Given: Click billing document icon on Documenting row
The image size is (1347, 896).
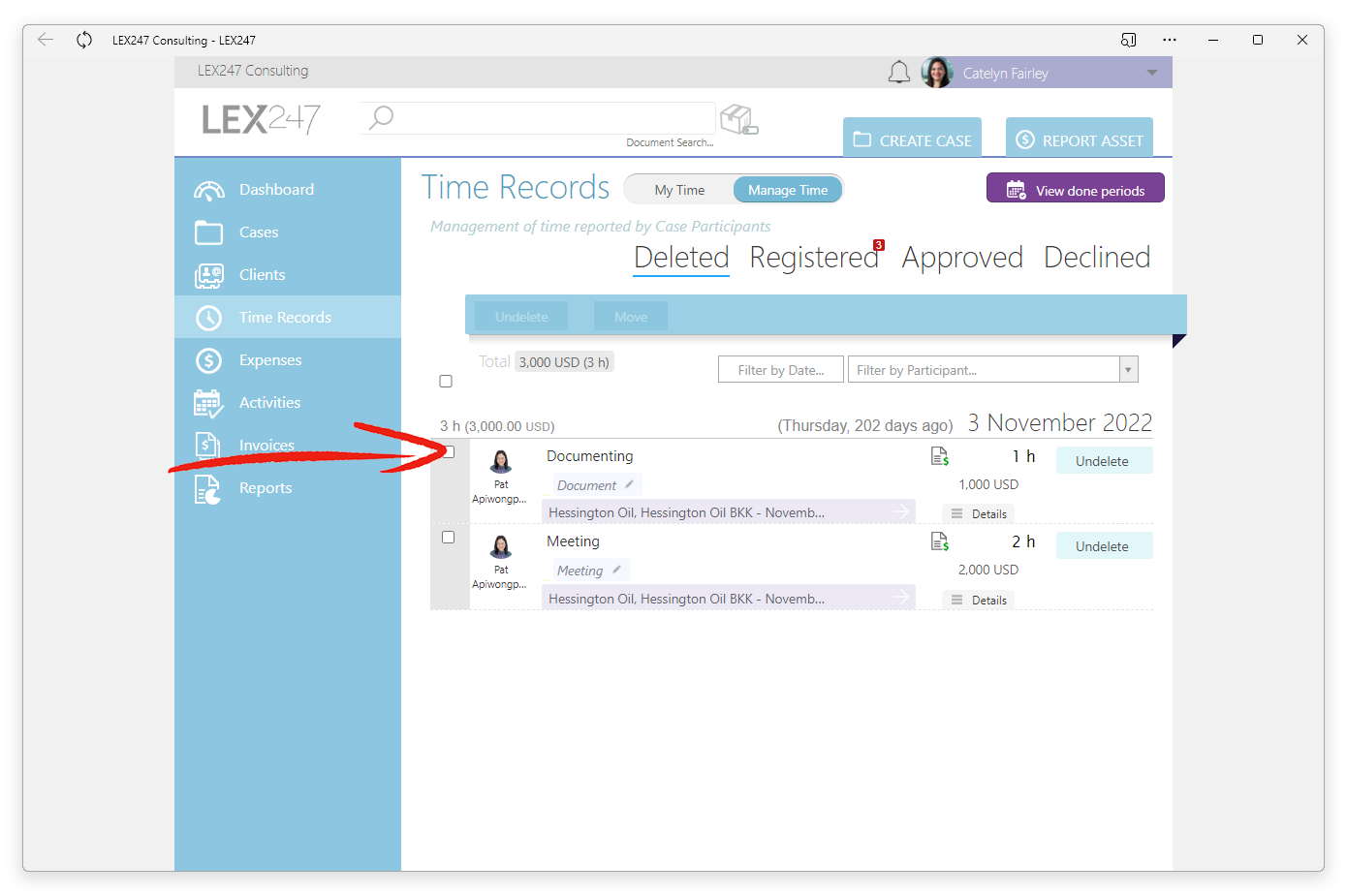Looking at the screenshot, I should (939, 456).
